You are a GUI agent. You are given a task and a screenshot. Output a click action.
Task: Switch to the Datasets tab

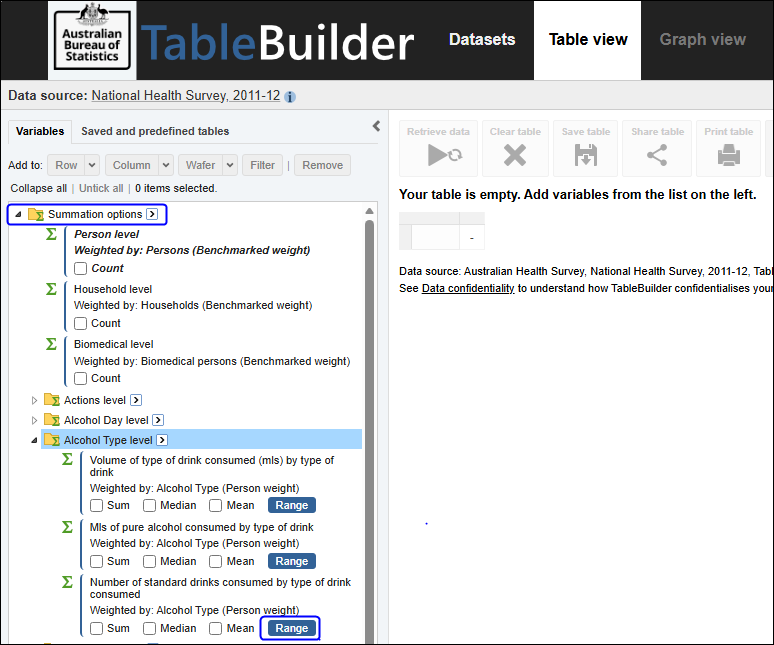(482, 39)
